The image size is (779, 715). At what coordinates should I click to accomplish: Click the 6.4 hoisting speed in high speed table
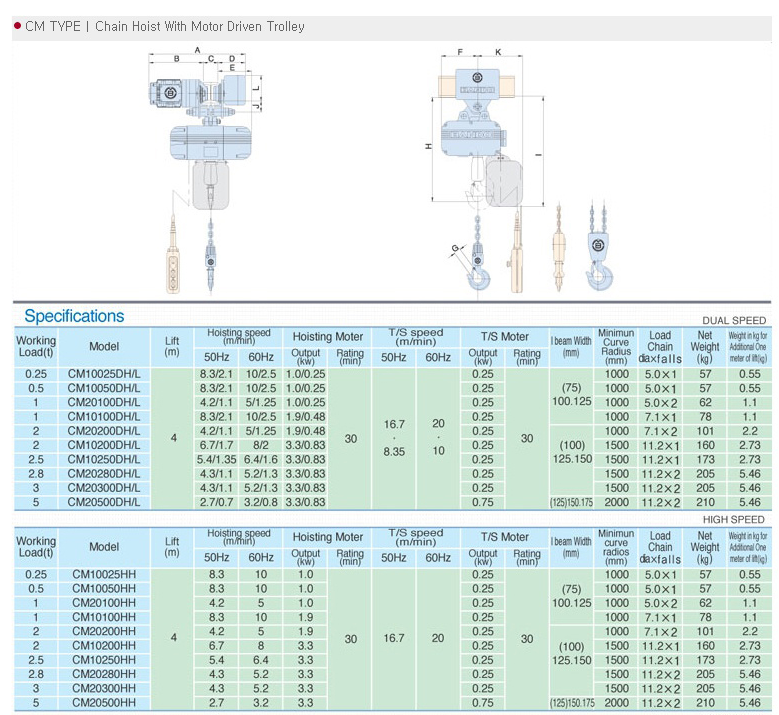point(261,660)
